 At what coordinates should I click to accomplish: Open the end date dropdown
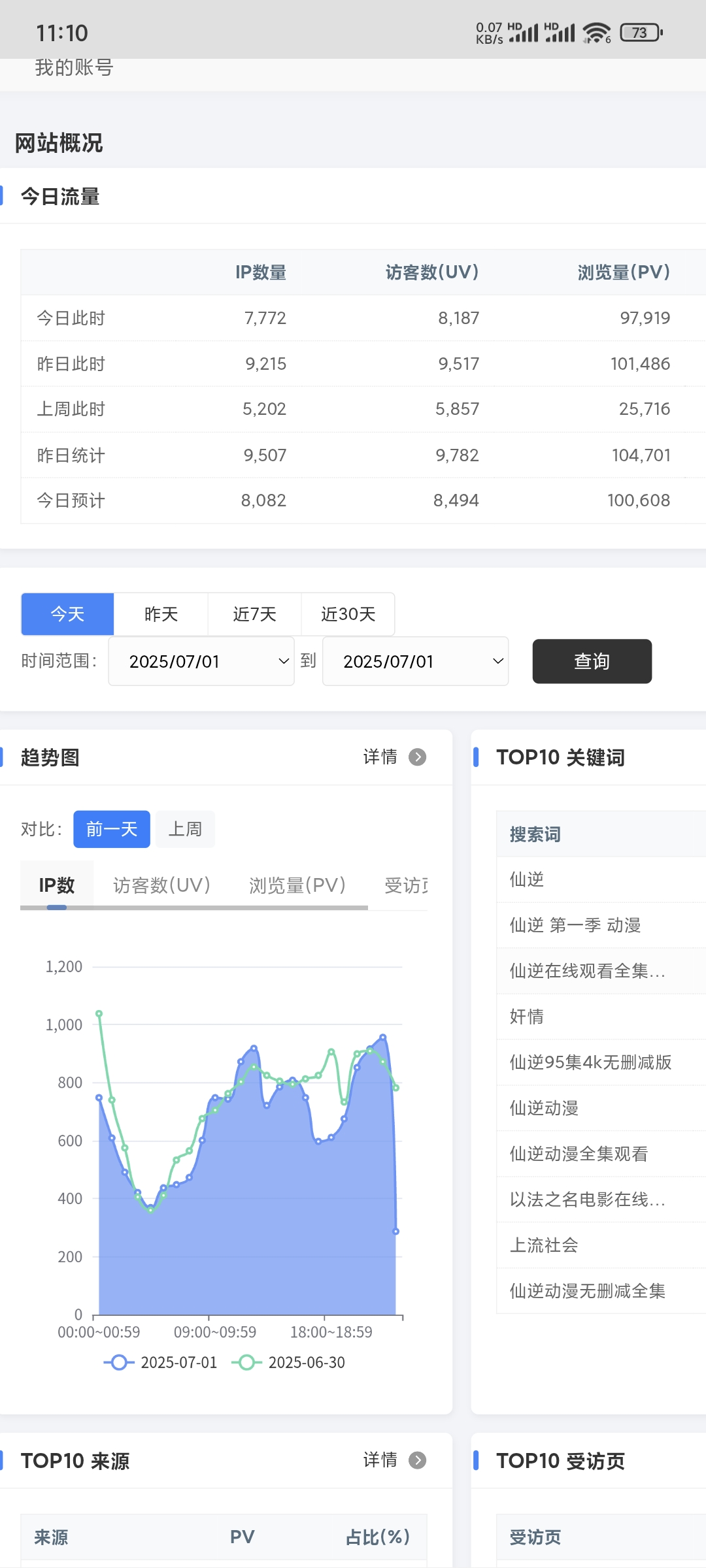[x=415, y=661]
